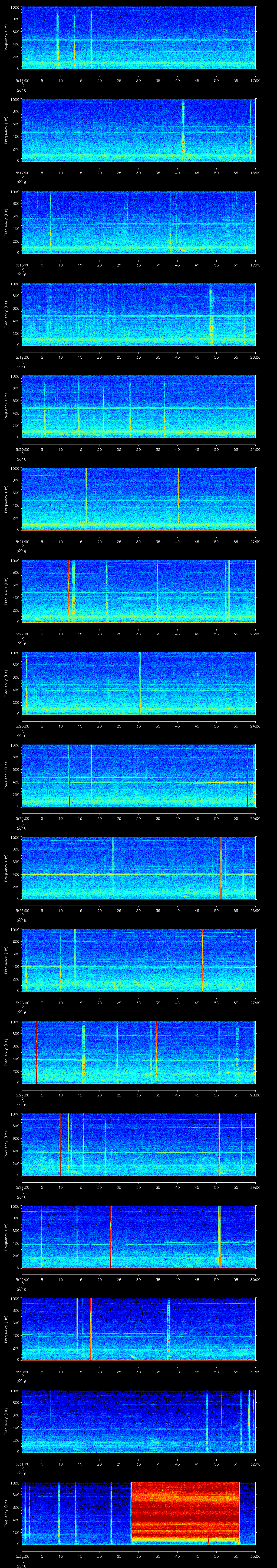This screenshot has height=1568, width=277.
Task: Click the '20:00' end time label
Action: 256,357
